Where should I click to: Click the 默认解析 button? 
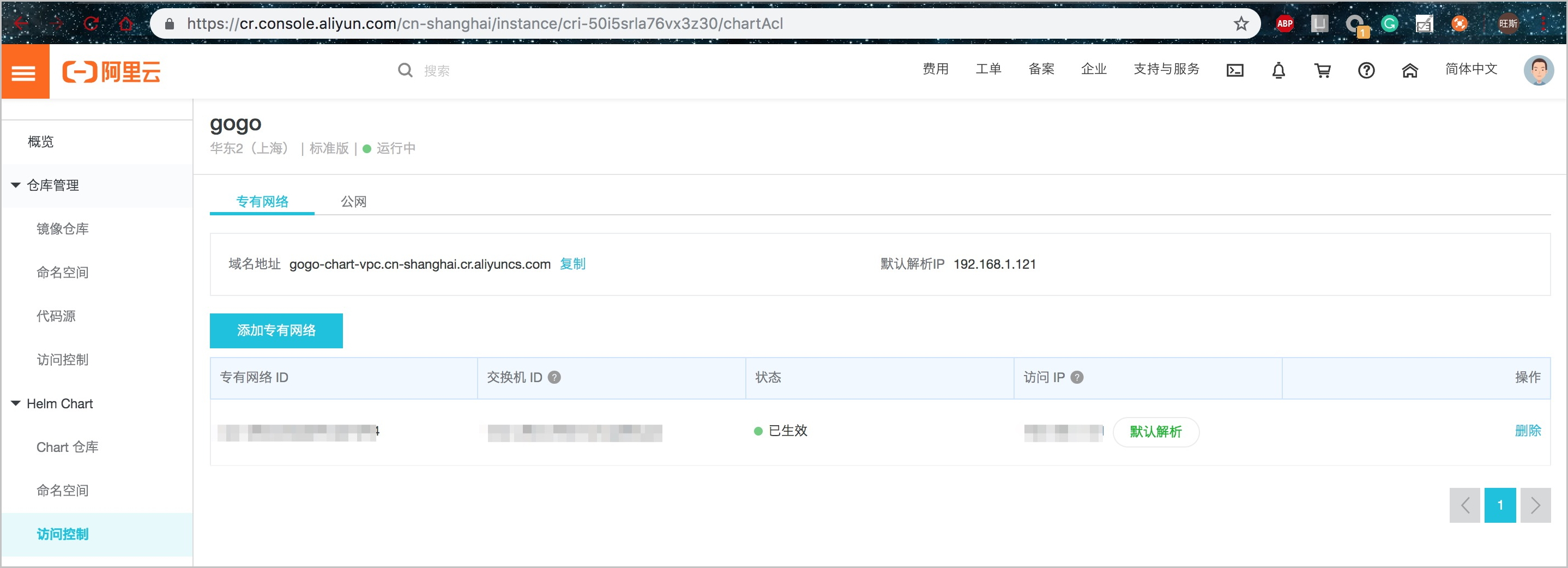point(1156,432)
